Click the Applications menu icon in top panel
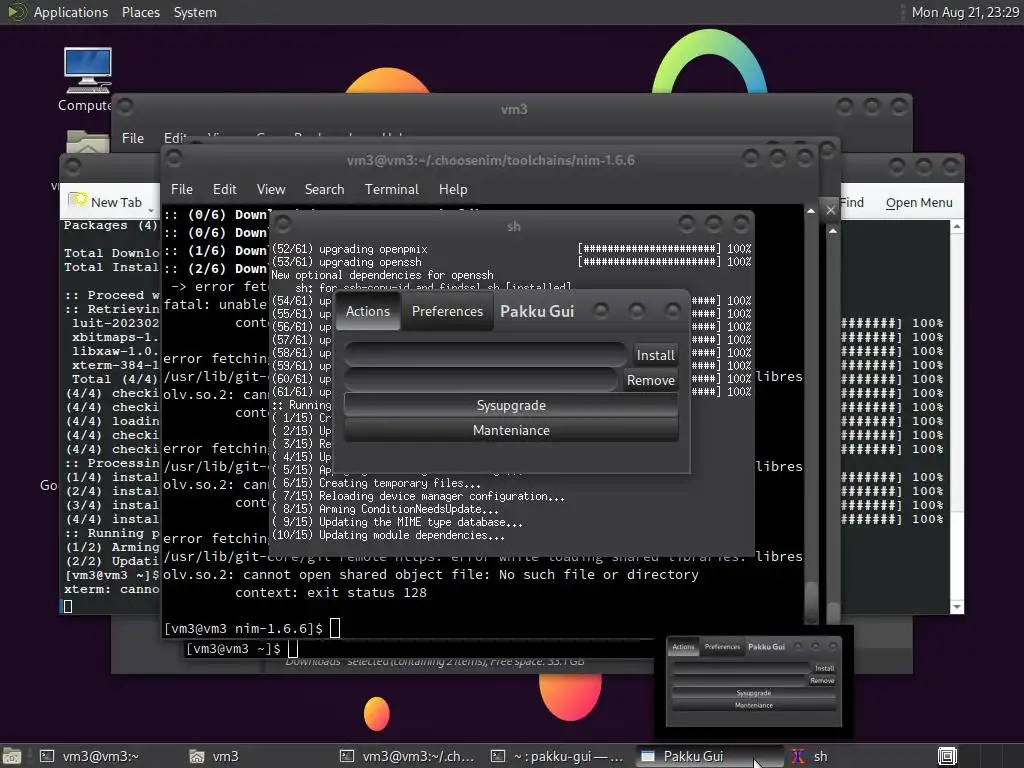The image size is (1024, 768). pos(16,12)
